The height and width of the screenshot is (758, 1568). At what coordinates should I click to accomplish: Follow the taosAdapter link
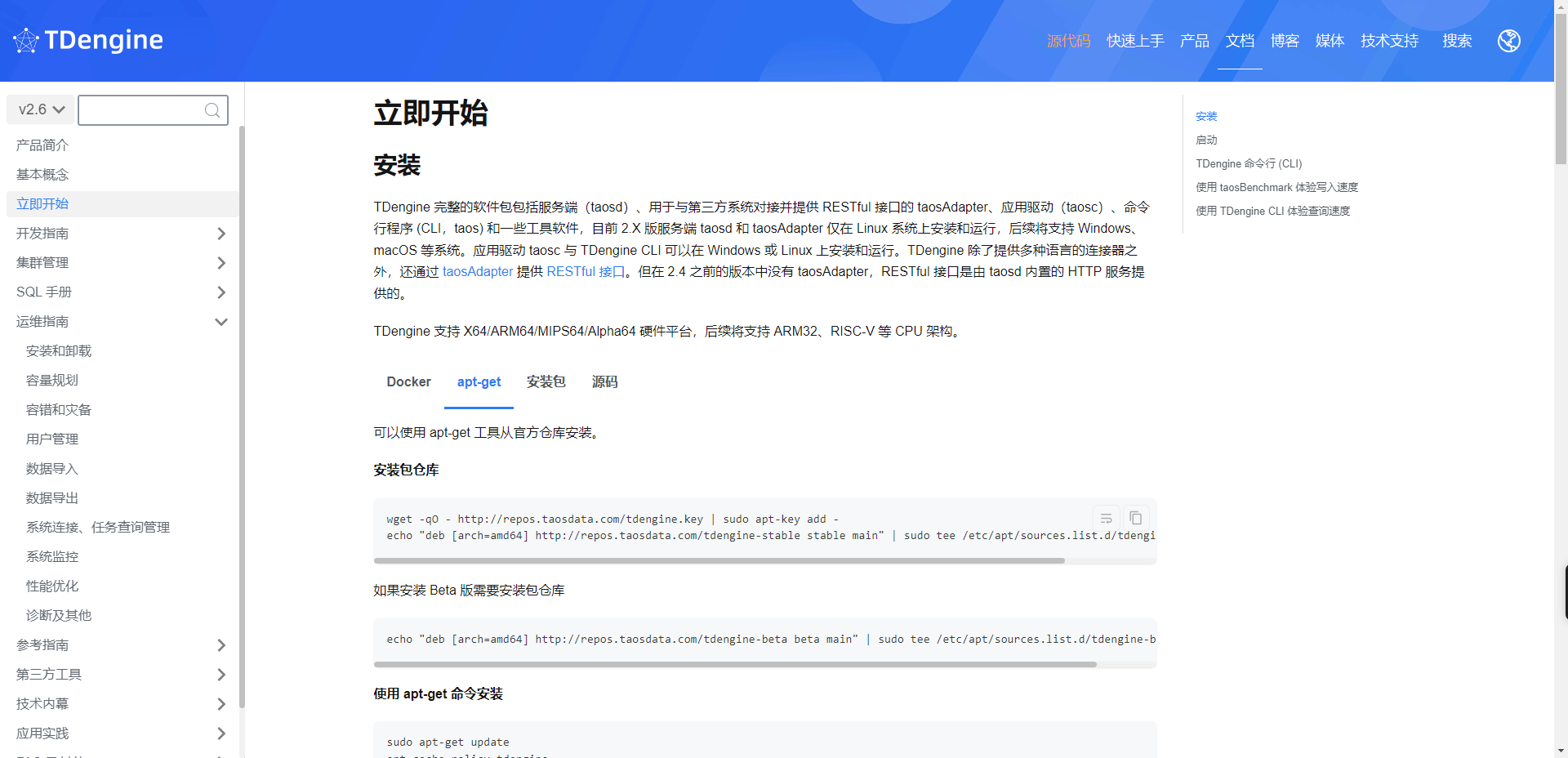click(478, 272)
